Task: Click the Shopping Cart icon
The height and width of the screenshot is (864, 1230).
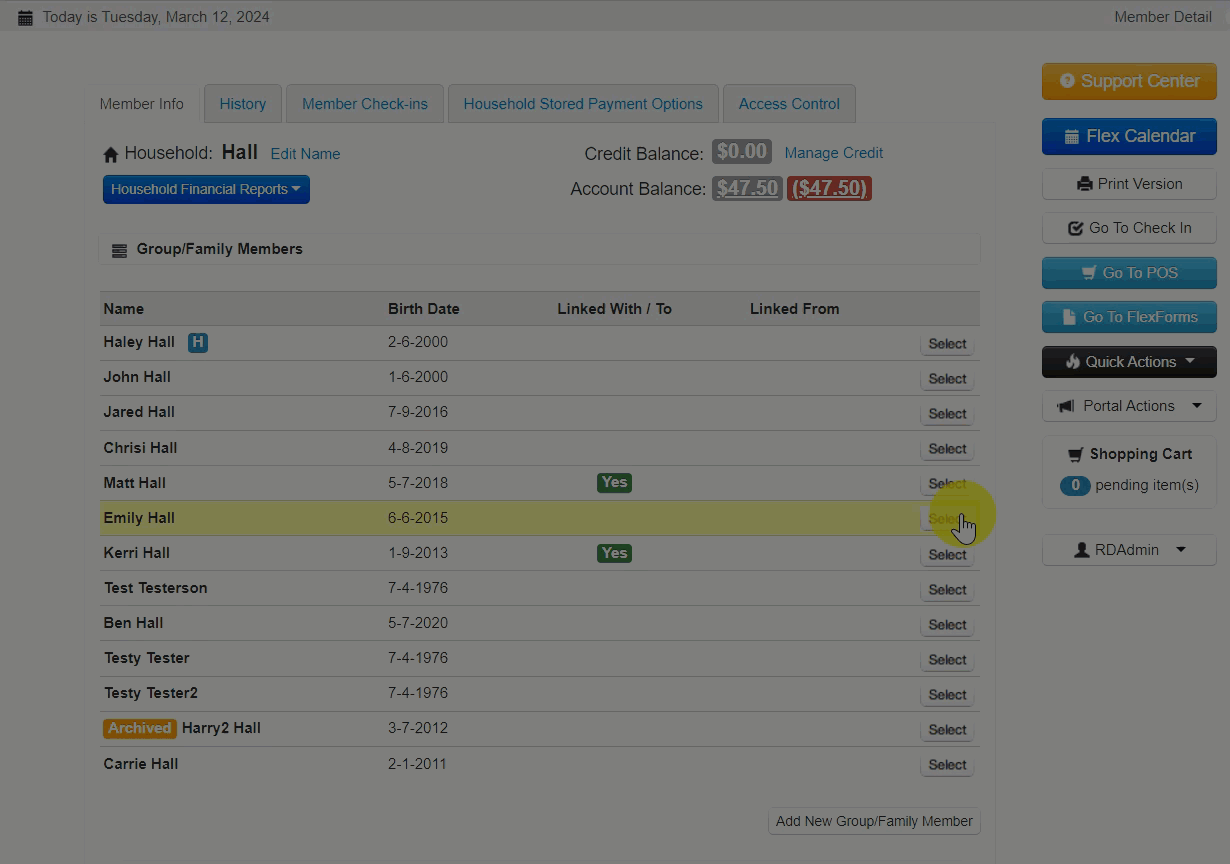Action: click(1075, 454)
